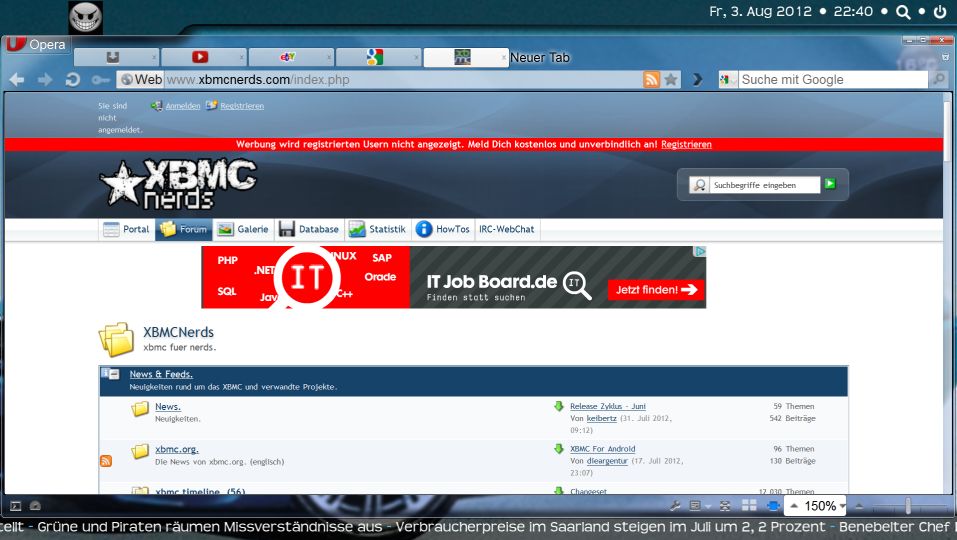Close the eBay tab
The height and width of the screenshot is (540, 957).
[329, 58]
